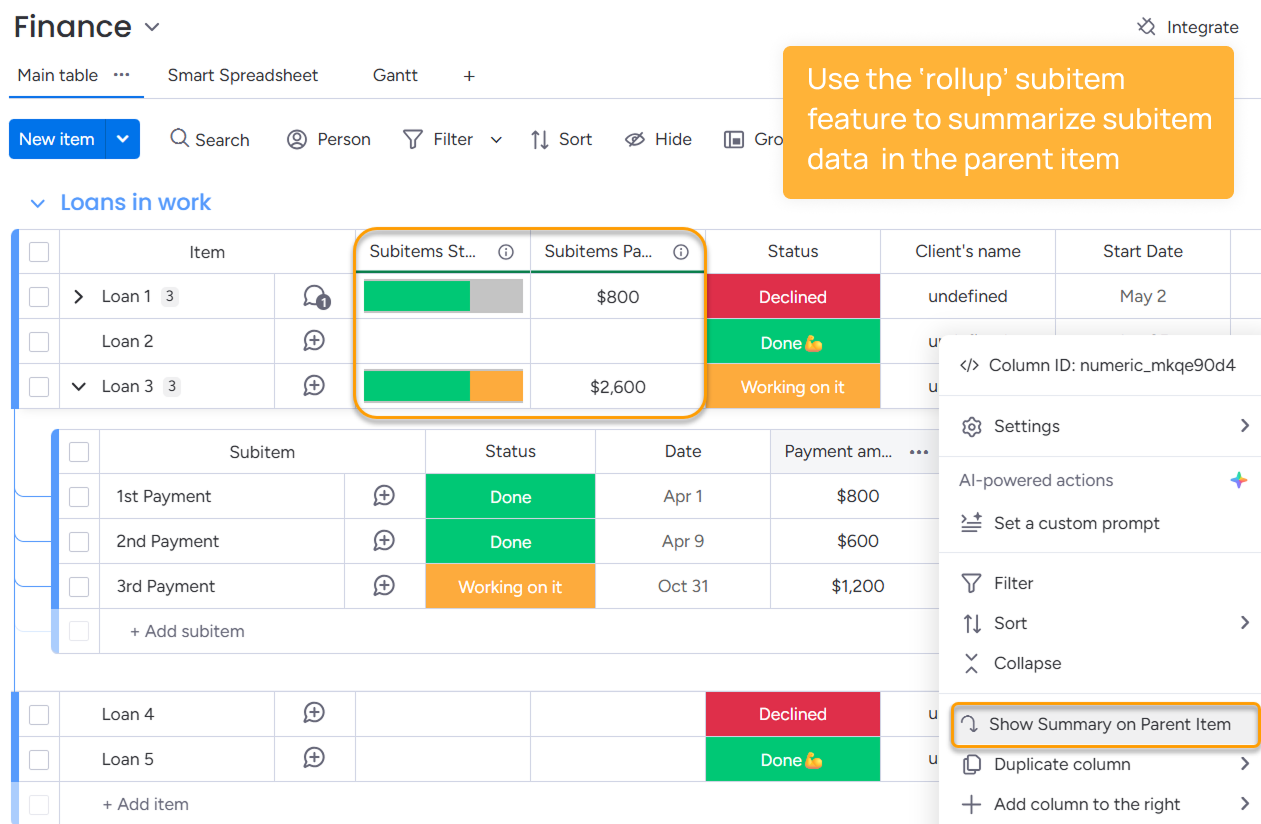The width and height of the screenshot is (1261, 824).
Task: Switch to the Gantt tab
Action: click(x=395, y=76)
